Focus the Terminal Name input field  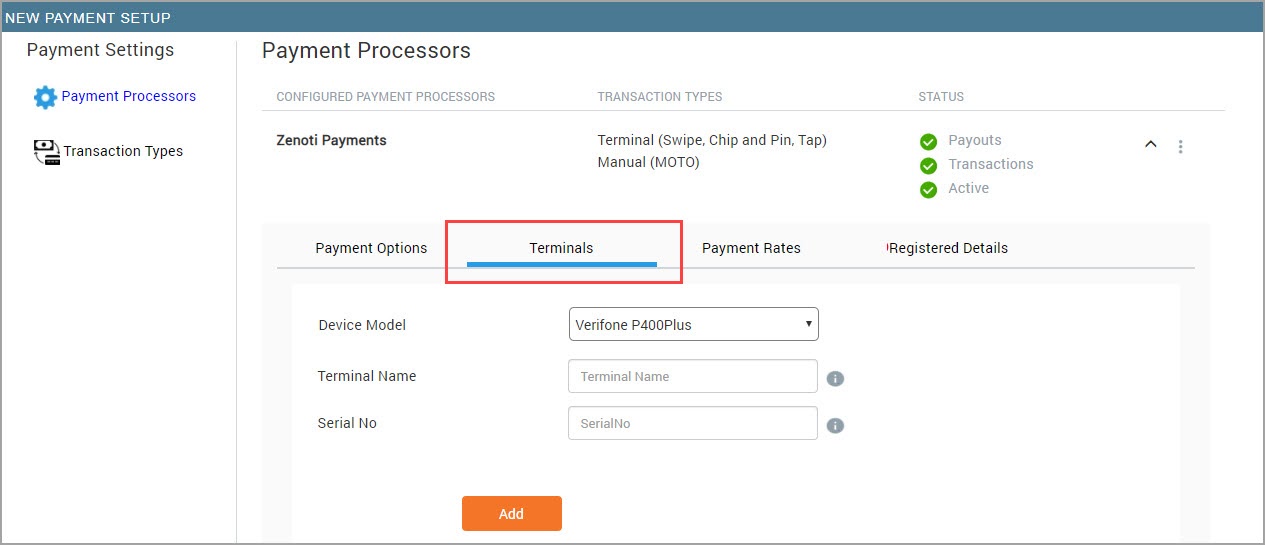(693, 376)
